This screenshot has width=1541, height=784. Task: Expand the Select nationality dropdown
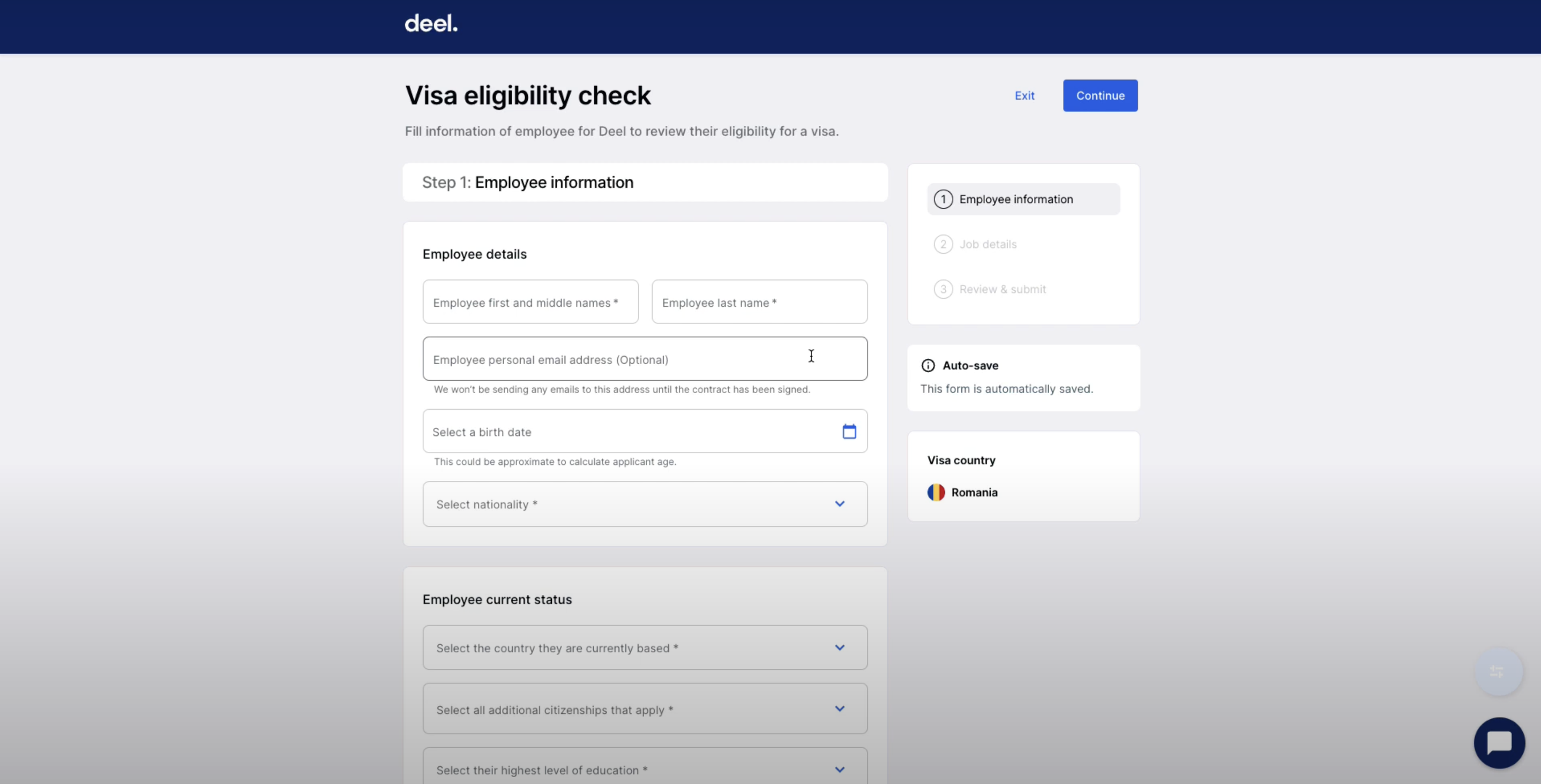[x=645, y=504]
